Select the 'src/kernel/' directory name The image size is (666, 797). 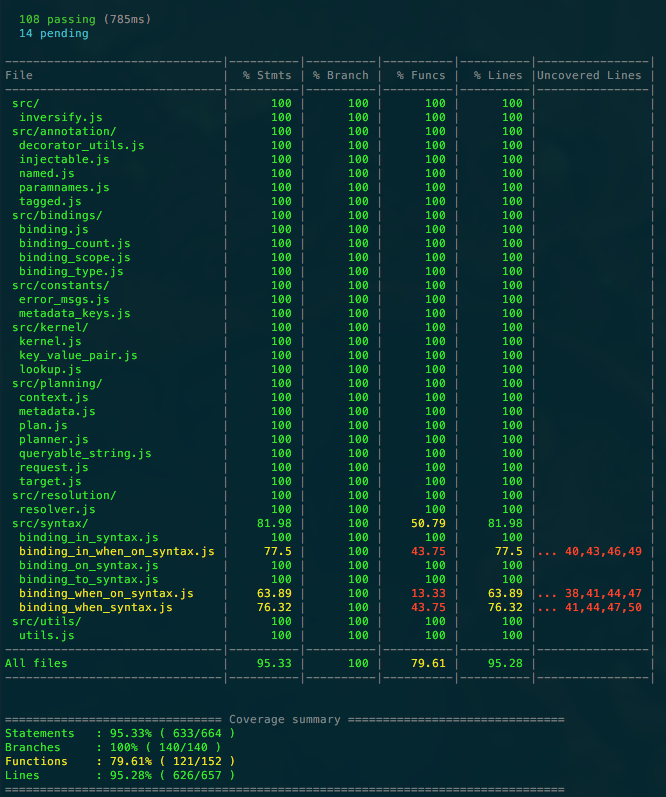(x=50, y=327)
